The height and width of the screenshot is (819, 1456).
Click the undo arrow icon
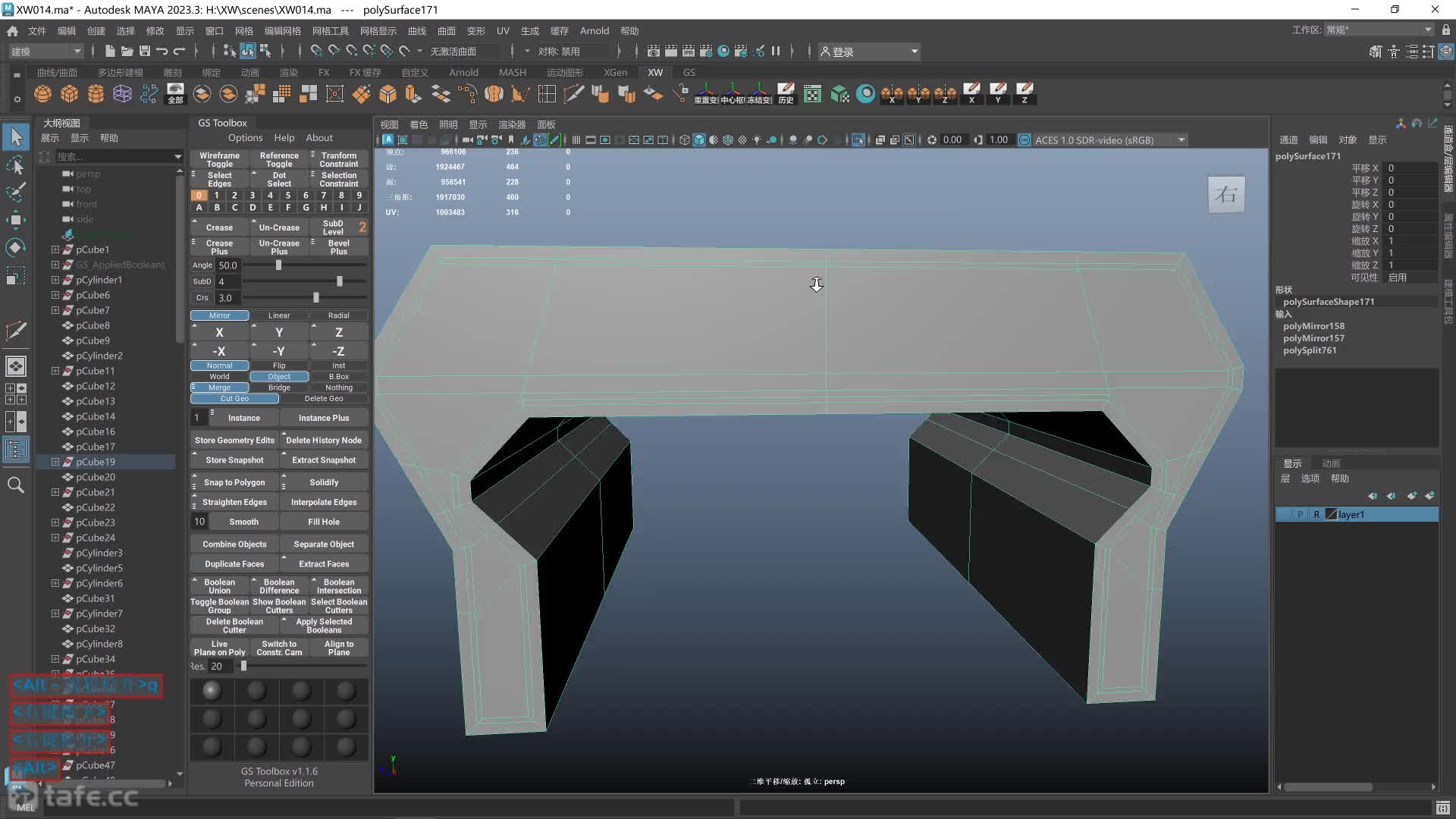(162, 52)
